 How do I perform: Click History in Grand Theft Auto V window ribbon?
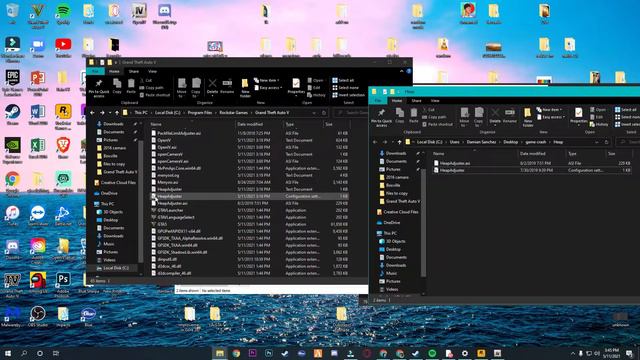pyautogui.click(x=316, y=95)
